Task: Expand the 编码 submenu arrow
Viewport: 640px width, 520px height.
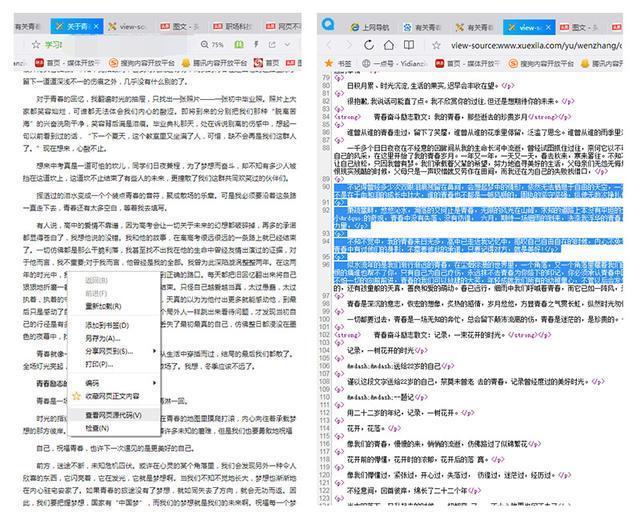Action: pyautogui.click(x=154, y=383)
